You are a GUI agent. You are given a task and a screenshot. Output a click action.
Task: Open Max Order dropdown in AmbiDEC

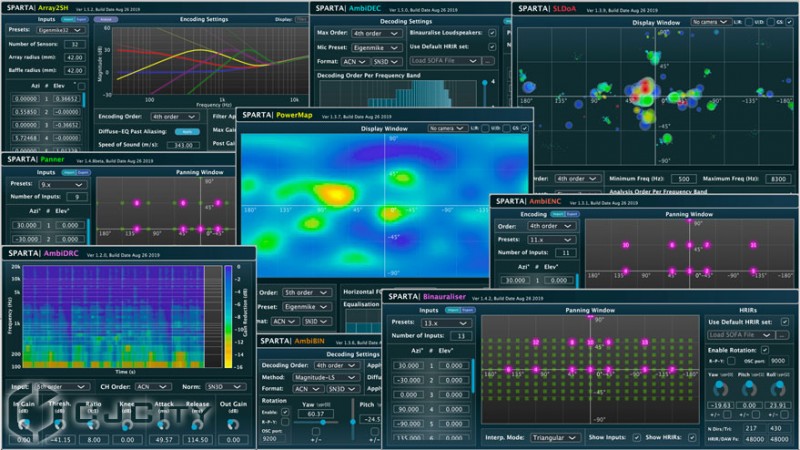pyautogui.click(x=377, y=33)
